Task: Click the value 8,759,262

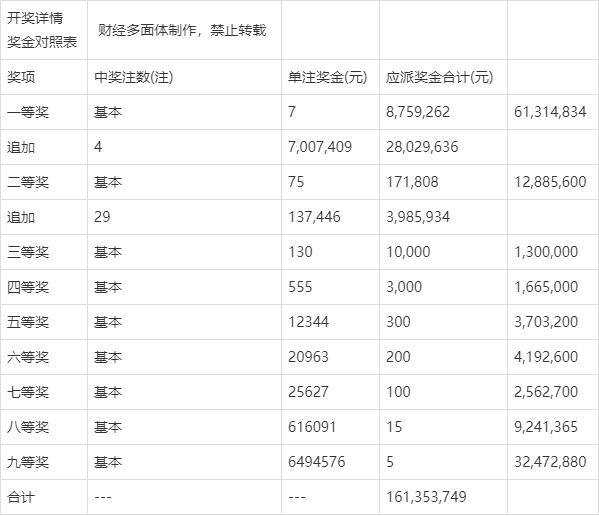Action: coord(418,112)
